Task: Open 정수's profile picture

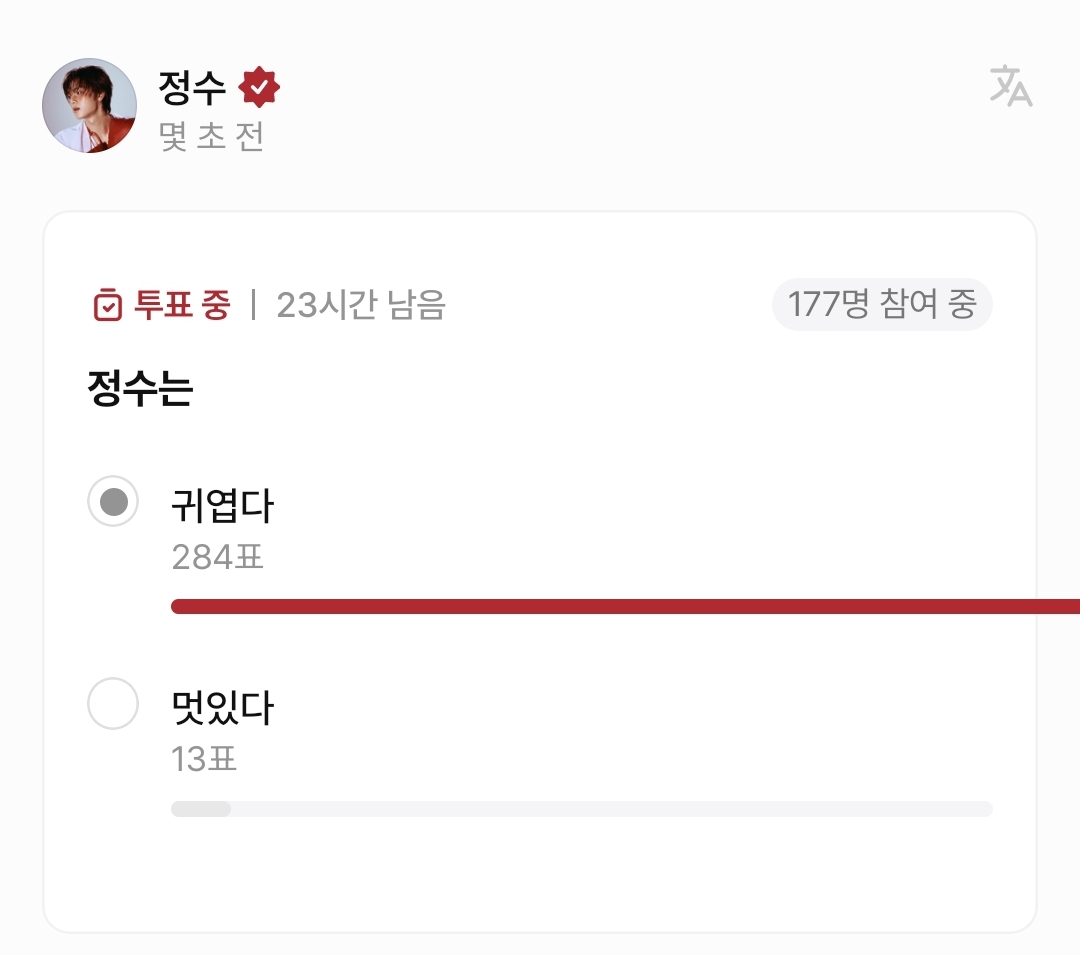Action: [89, 105]
